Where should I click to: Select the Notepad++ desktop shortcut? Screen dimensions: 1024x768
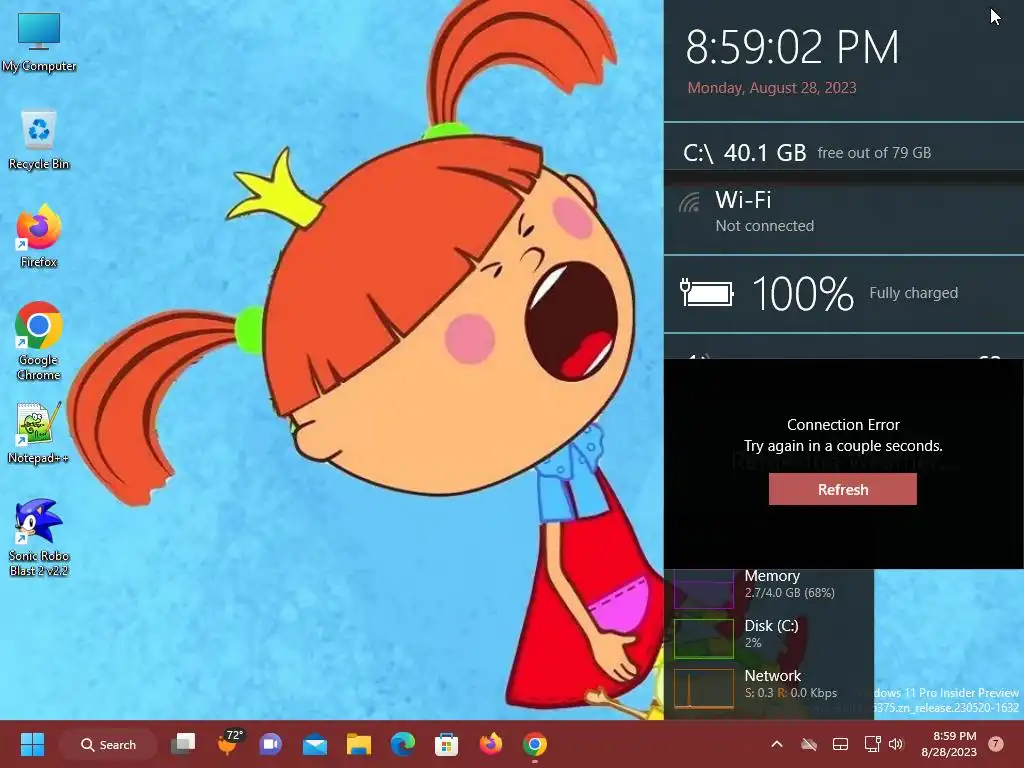point(39,433)
